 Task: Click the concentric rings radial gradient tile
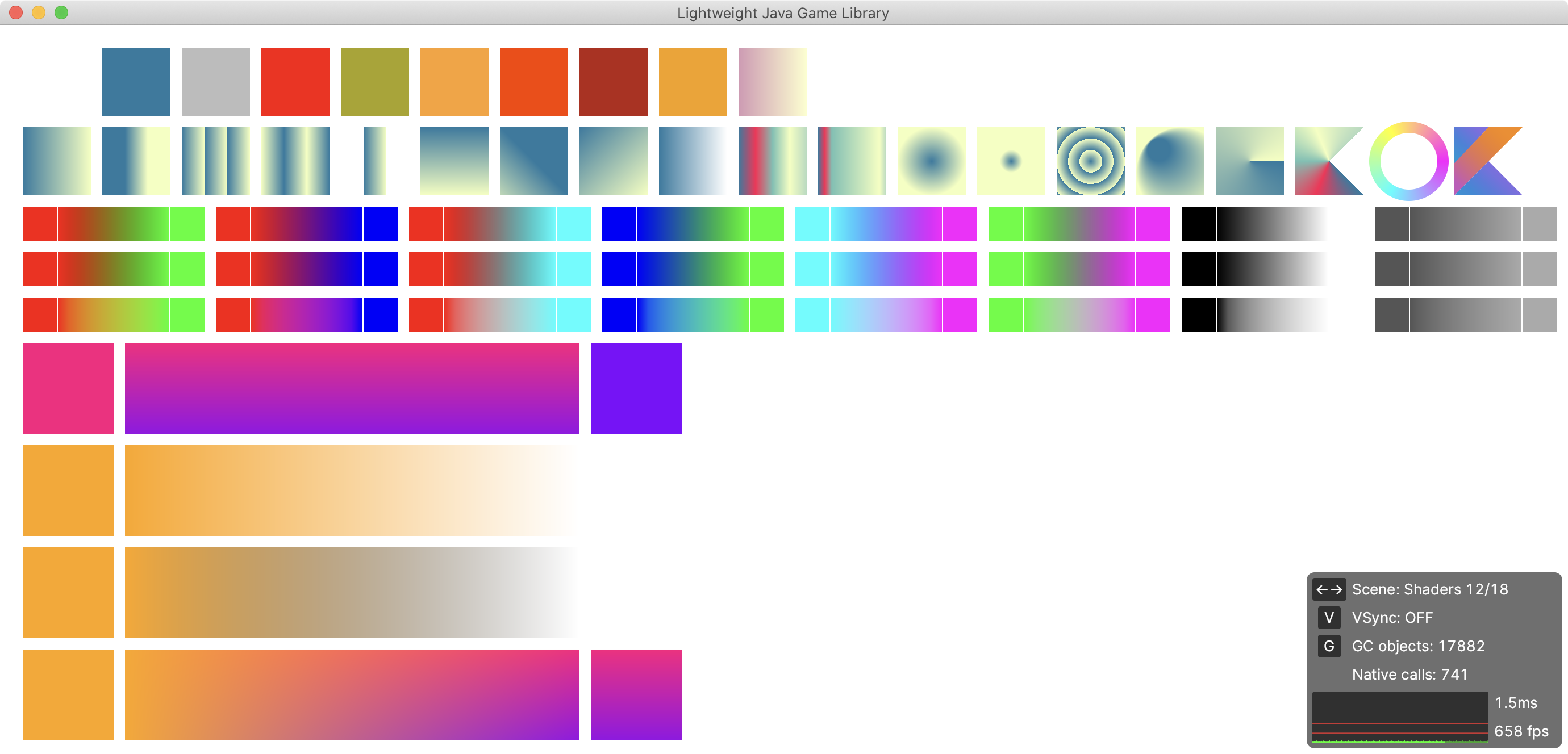coord(1090,161)
